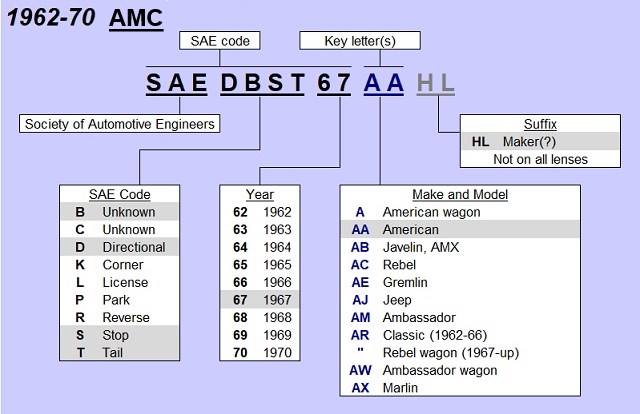Select the highlighted 'AA American' row
The height and width of the screenshot is (414, 640).
tap(460, 229)
